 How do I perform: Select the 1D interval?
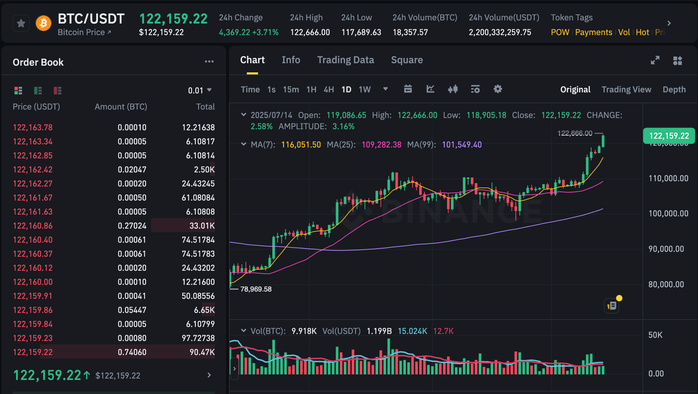point(346,89)
